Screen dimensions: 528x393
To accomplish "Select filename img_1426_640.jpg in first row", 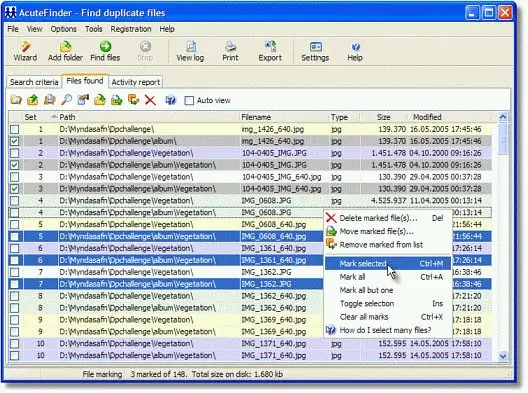I will (x=273, y=129).
